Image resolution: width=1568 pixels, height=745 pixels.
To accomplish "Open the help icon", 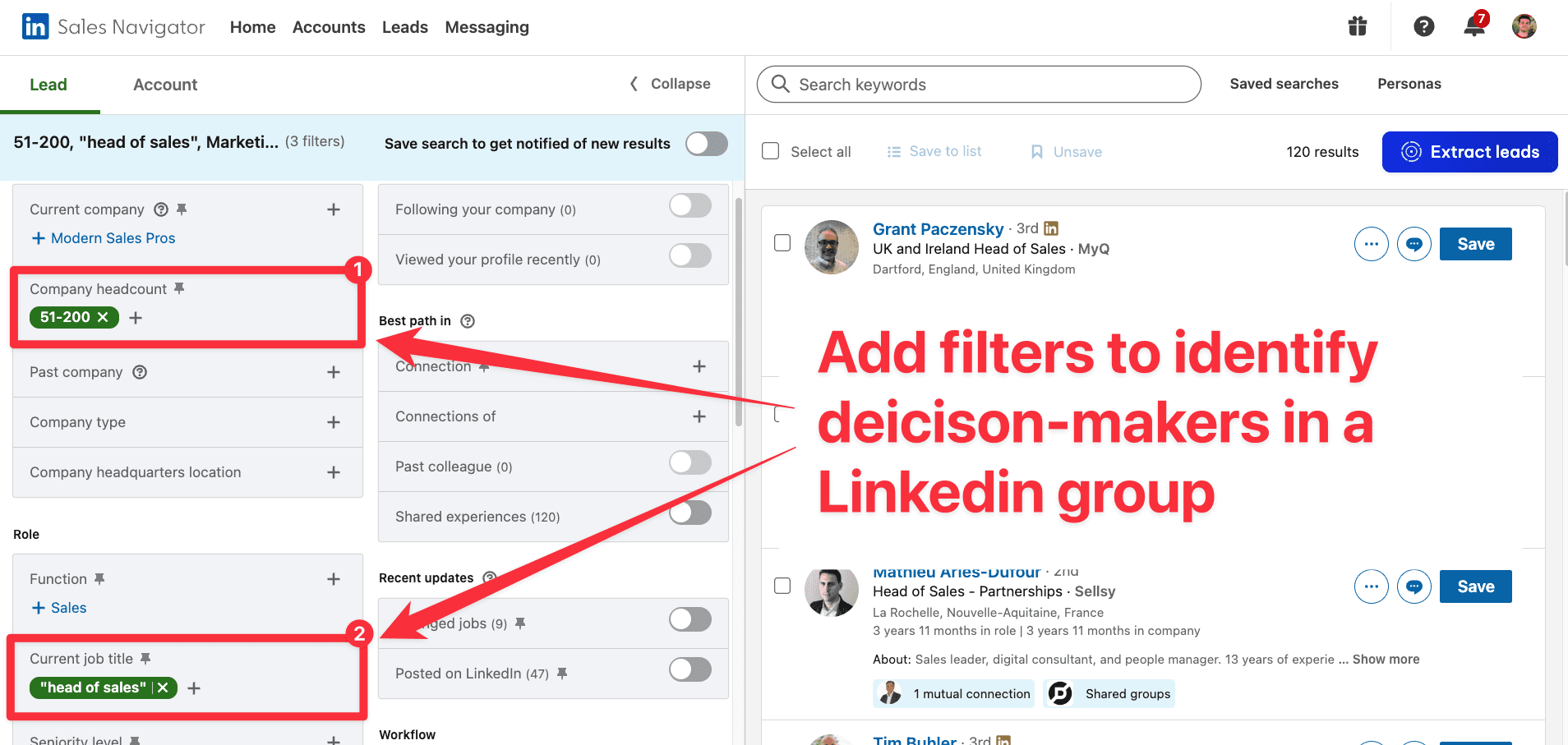I will (x=1423, y=26).
